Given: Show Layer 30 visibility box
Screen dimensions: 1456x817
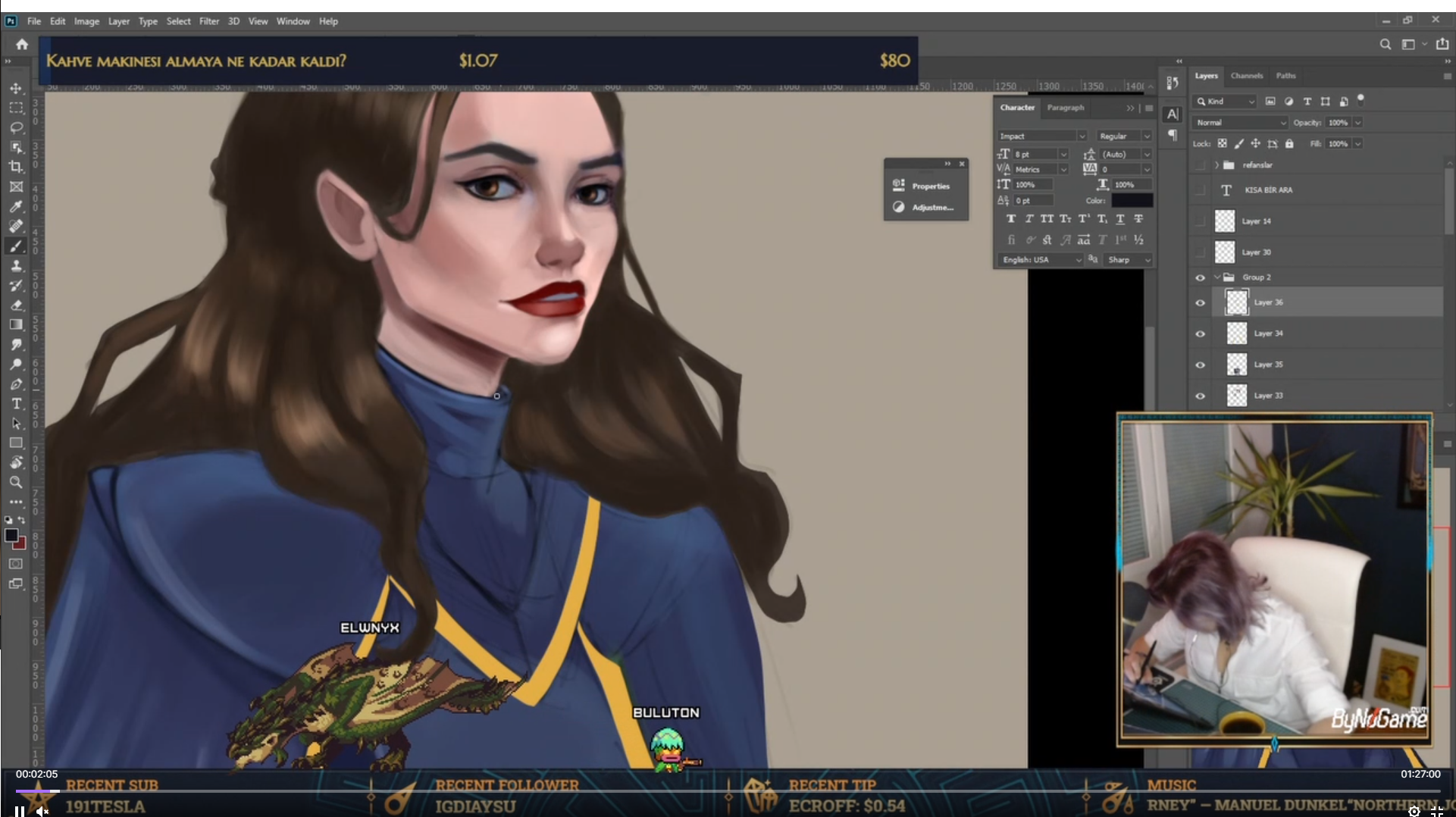Looking at the screenshot, I should tap(1200, 252).
